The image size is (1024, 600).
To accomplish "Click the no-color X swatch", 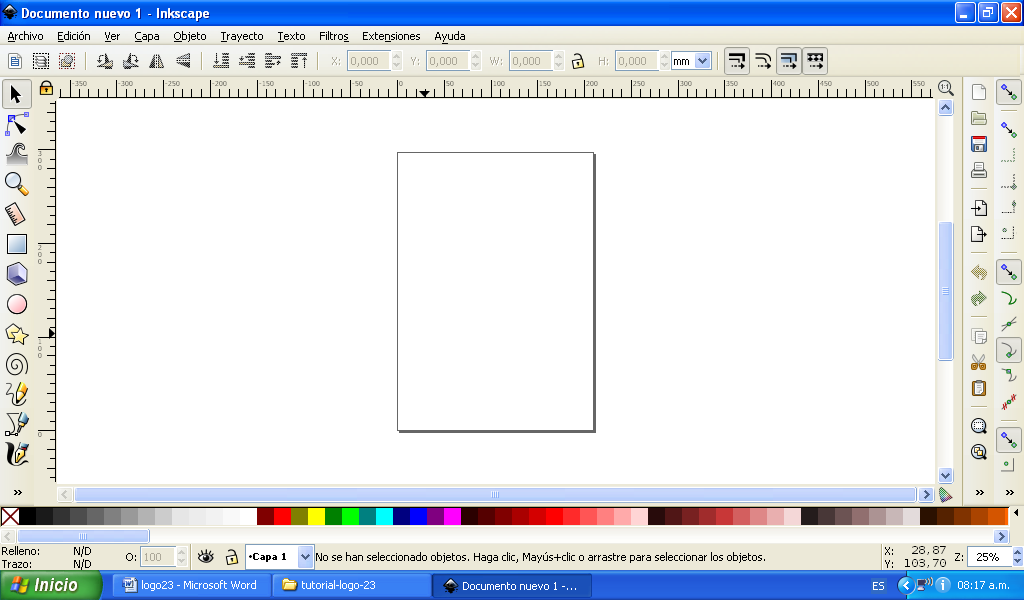I will [10, 516].
